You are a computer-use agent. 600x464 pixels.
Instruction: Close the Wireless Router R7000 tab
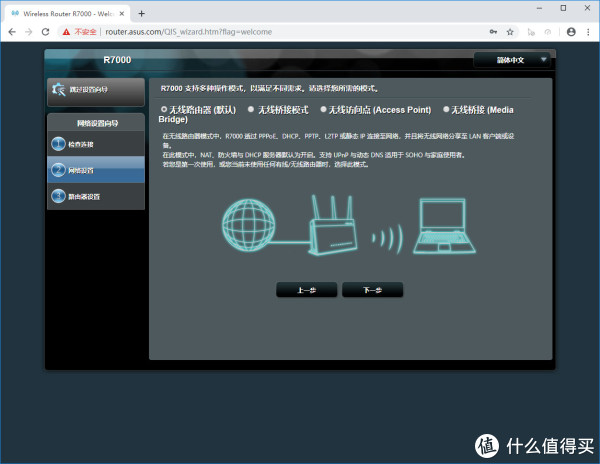[122, 13]
